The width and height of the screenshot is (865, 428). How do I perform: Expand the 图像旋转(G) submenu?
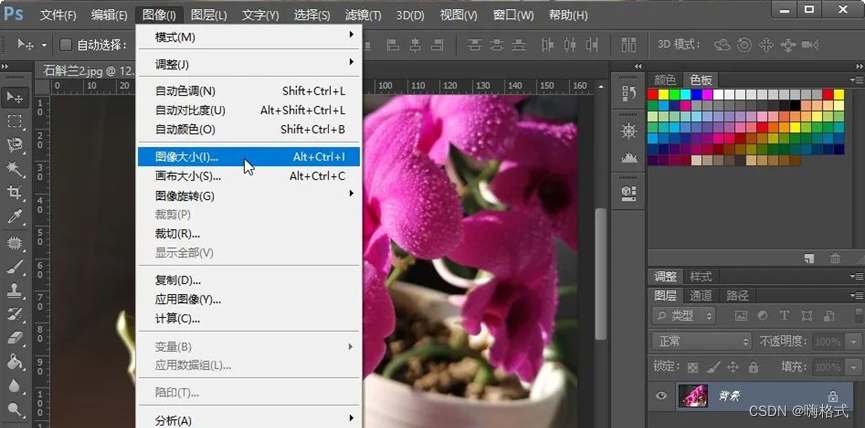pos(249,196)
